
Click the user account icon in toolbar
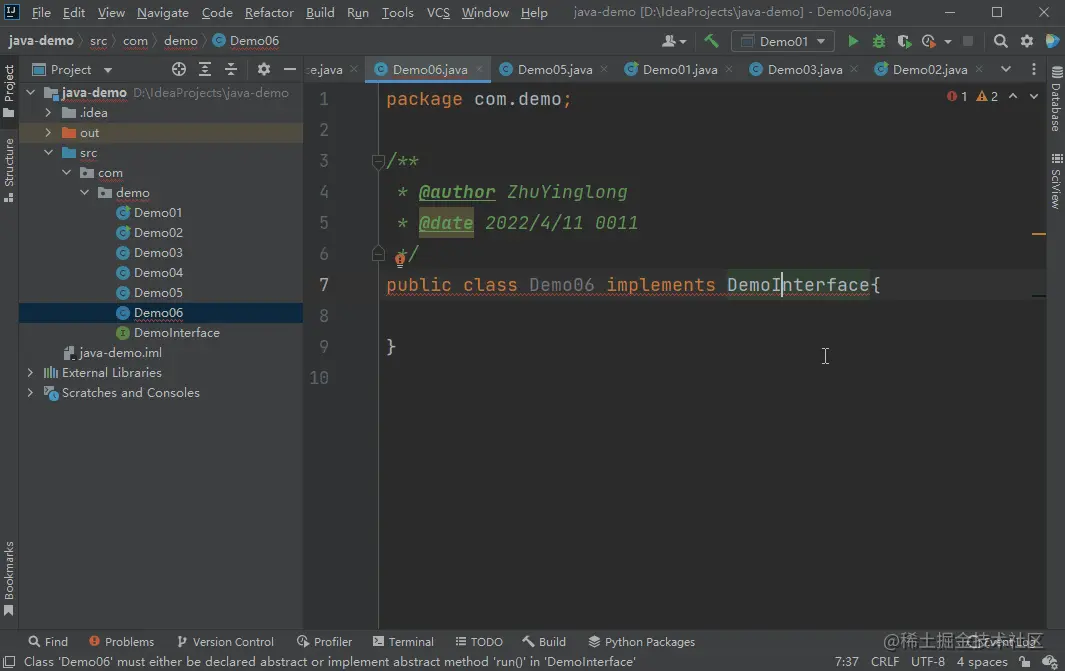(x=674, y=41)
